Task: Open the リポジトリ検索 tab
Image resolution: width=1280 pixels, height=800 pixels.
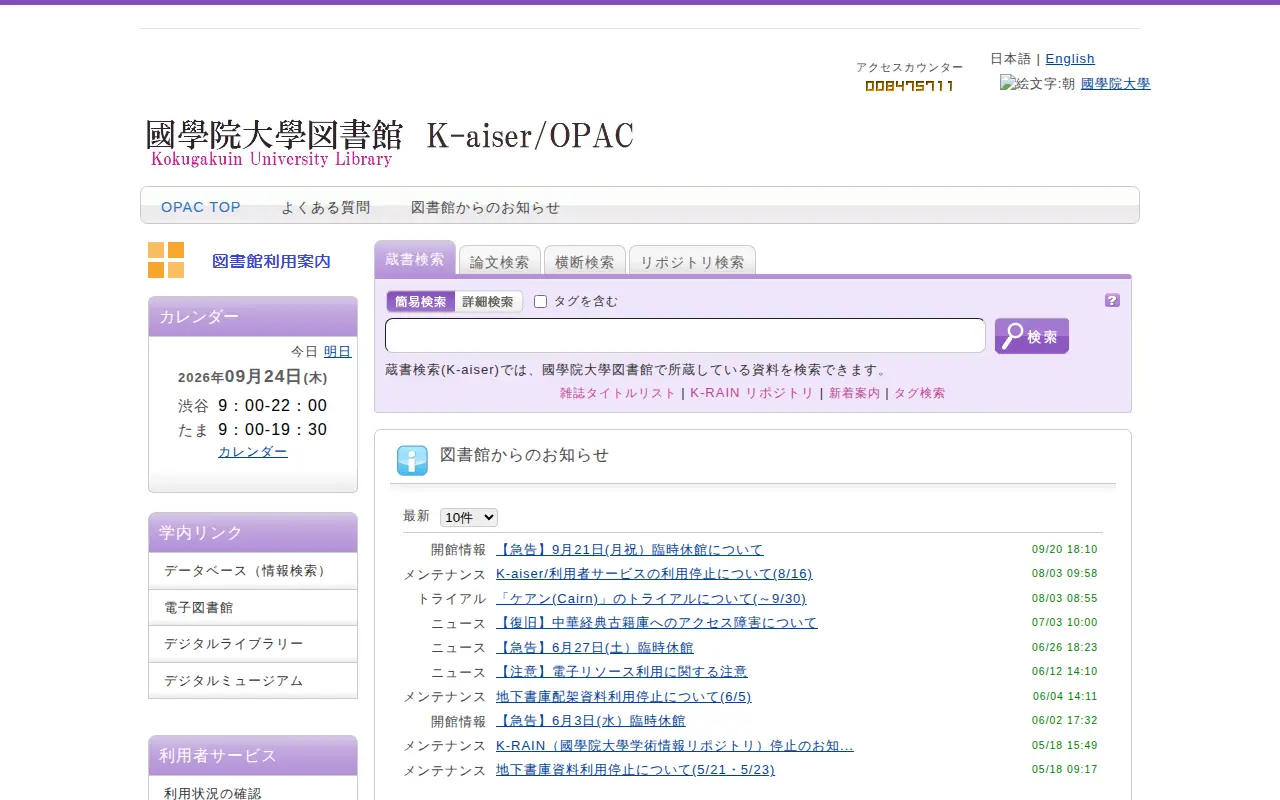Action: point(692,261)
